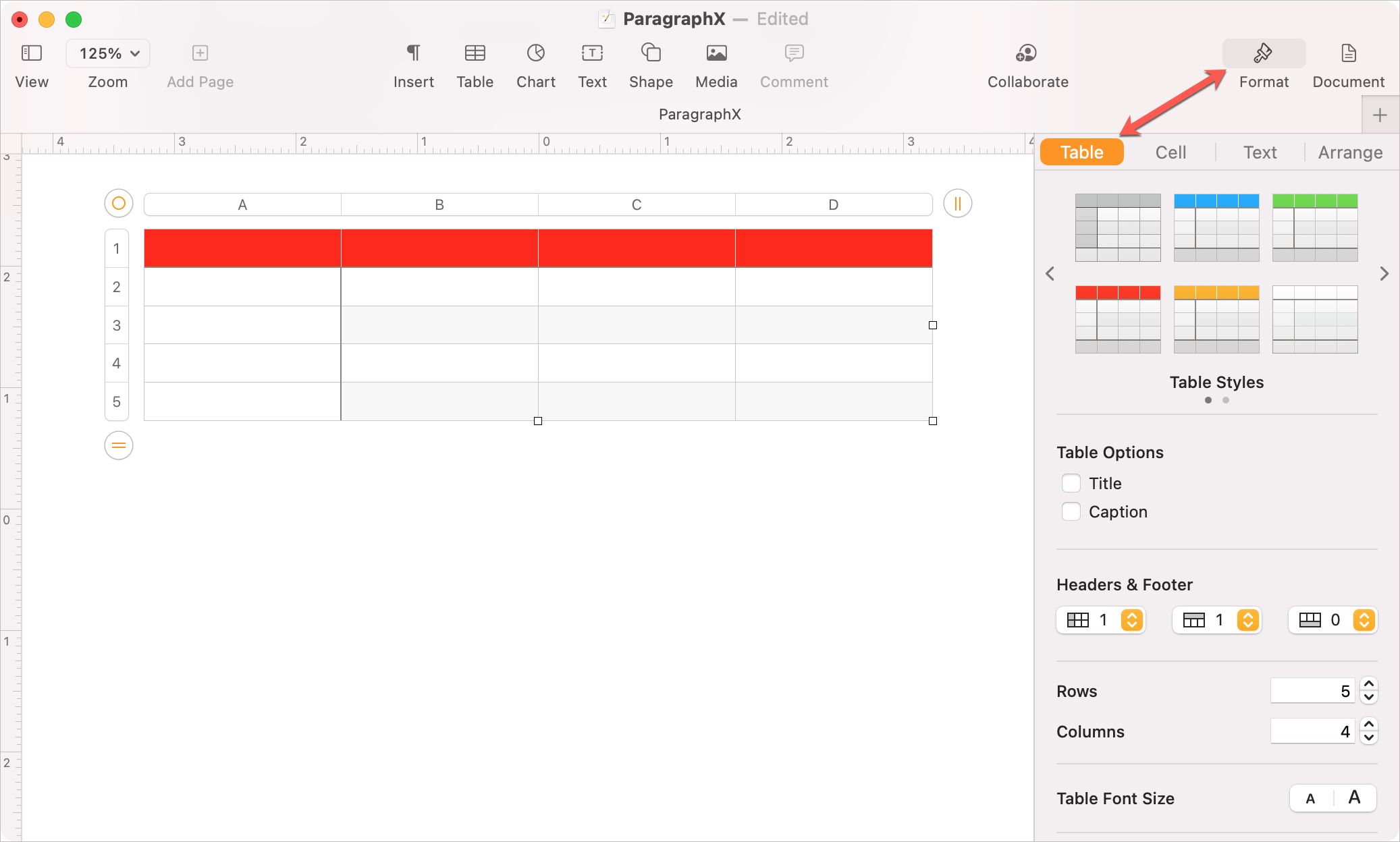Click the Insert paragraph icon

pyautogui.click(x=413, y=53)
